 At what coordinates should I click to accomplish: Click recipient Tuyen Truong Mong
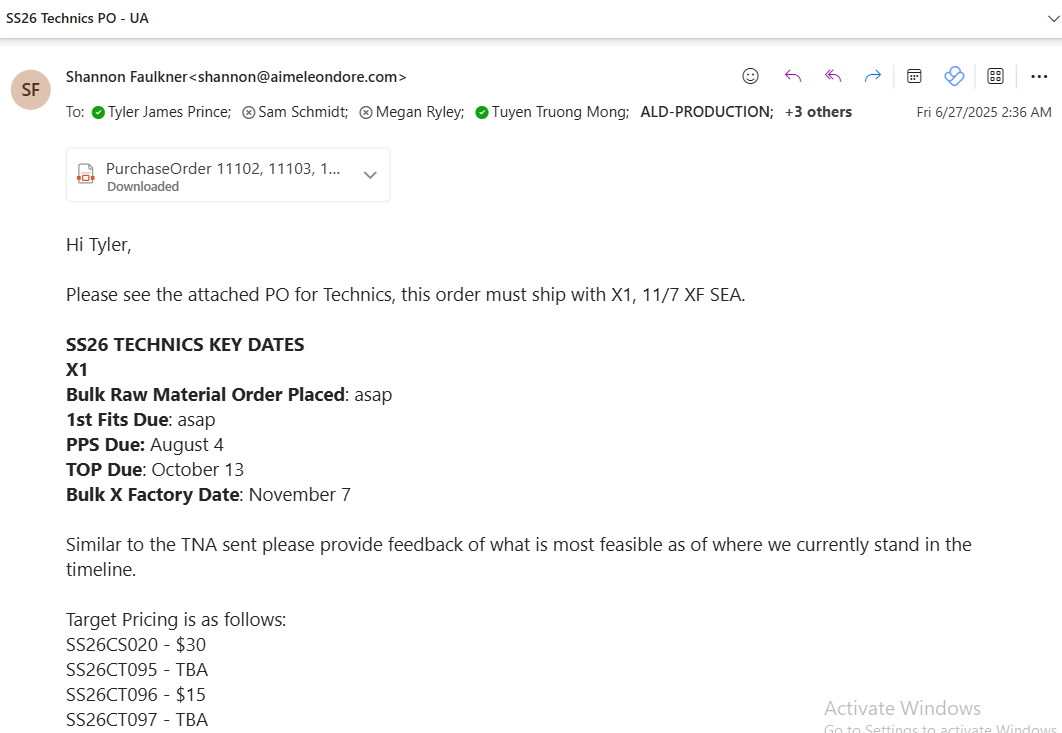click(x=560, y=112)
